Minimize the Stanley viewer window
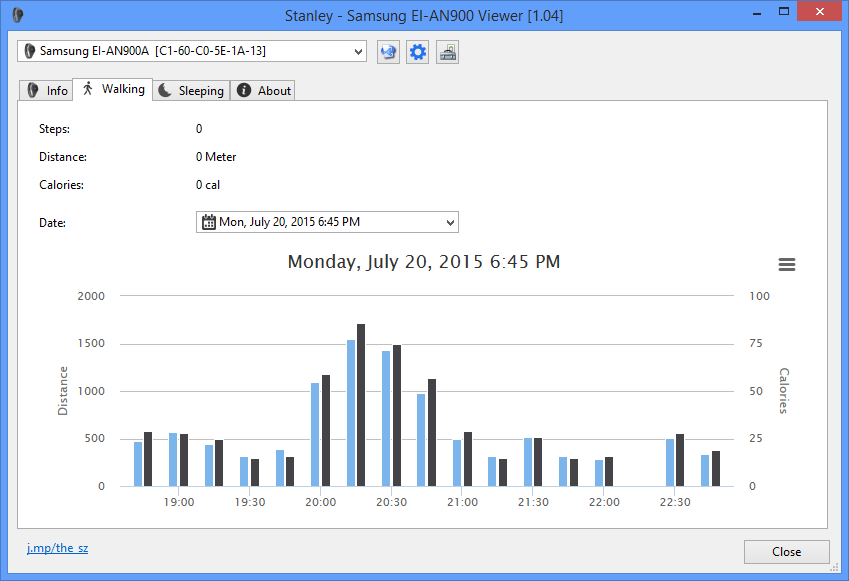The width and height of the screenshot is (849, 581). (757, 13)
